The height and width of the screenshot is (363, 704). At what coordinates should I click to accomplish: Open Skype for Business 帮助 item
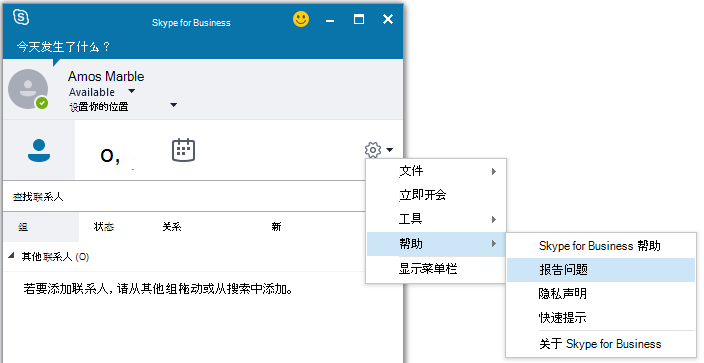(x=601, y=246)
